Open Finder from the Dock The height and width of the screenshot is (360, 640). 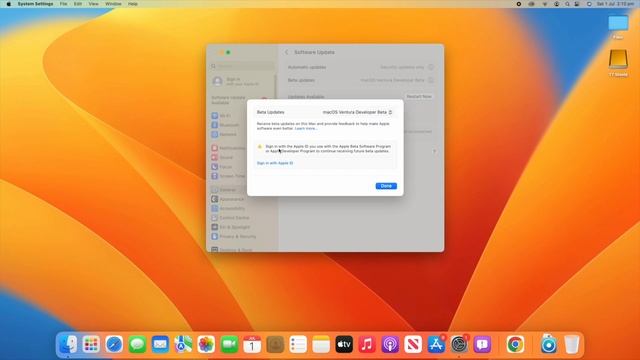click(x=68, y=344)
